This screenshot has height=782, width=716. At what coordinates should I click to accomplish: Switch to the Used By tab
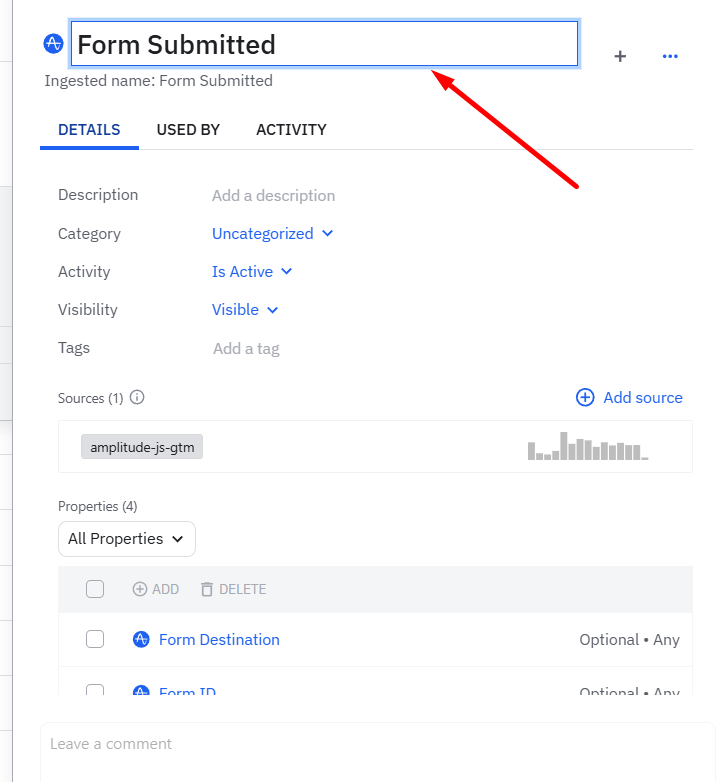pos(188,130)
